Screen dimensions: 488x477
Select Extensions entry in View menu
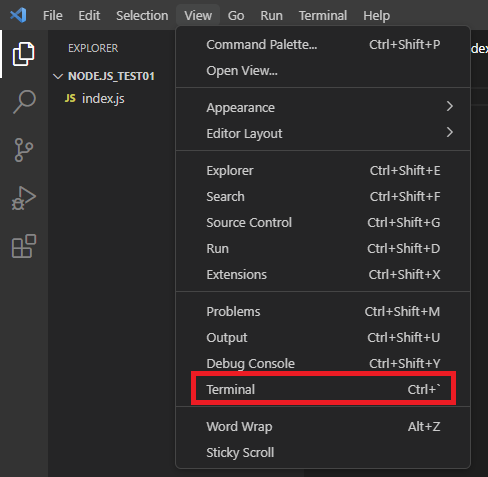tap(323, 275)
